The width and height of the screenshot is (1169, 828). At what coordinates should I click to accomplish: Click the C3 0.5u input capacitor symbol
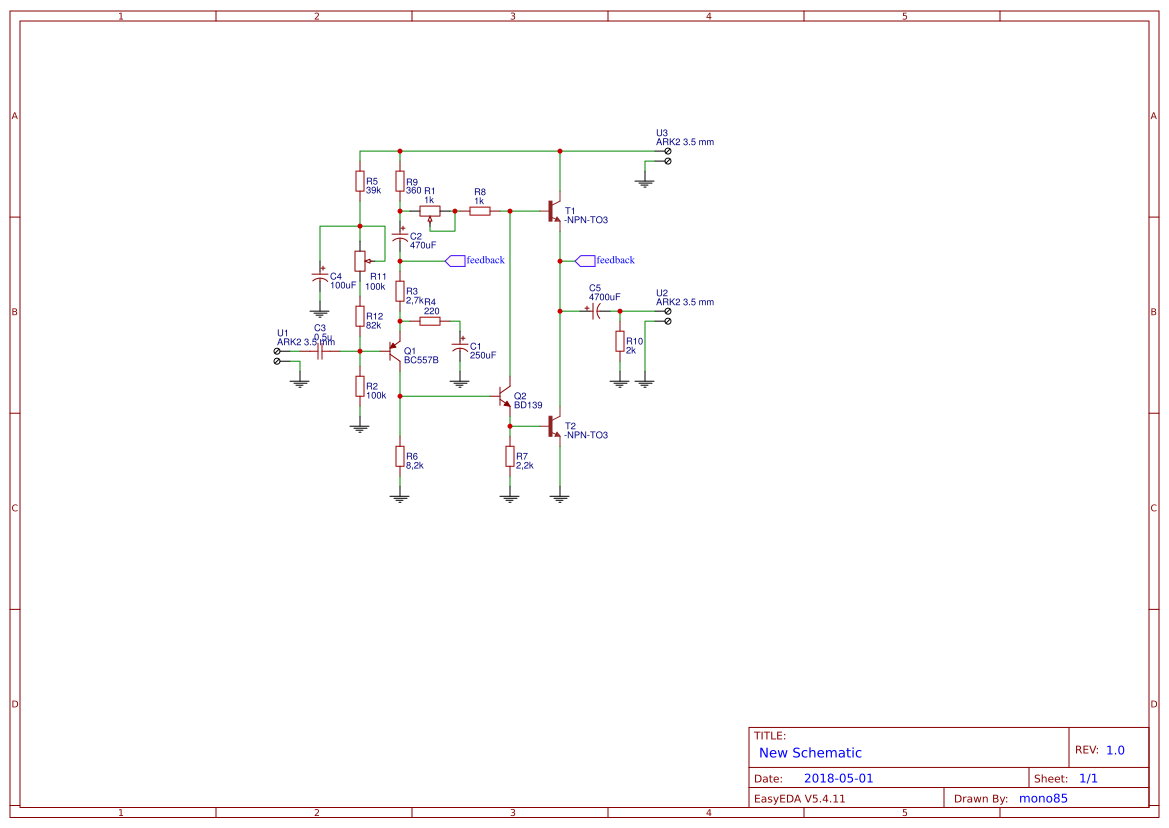[320, 351]
